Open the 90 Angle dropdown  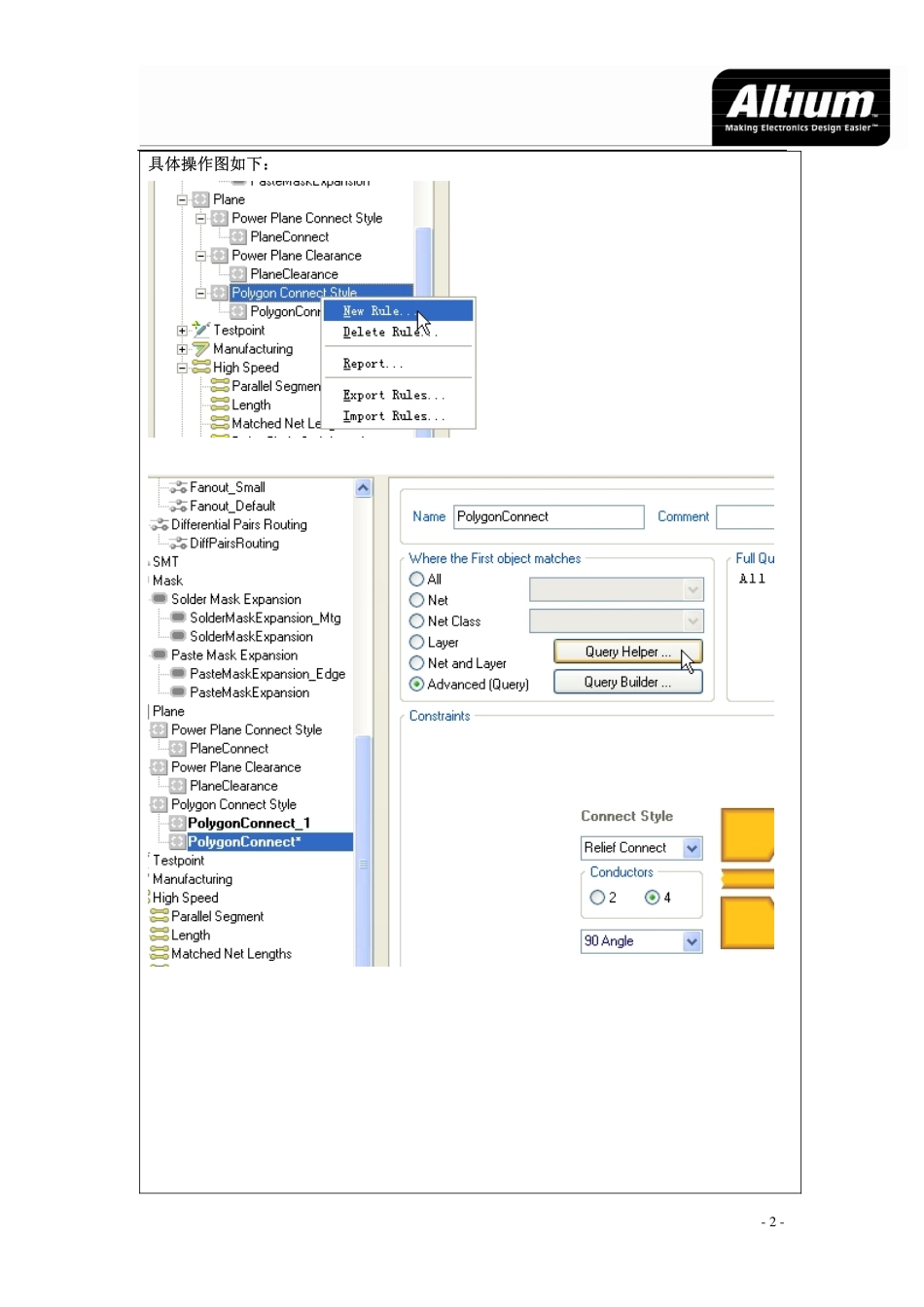[x=692, y=941]
